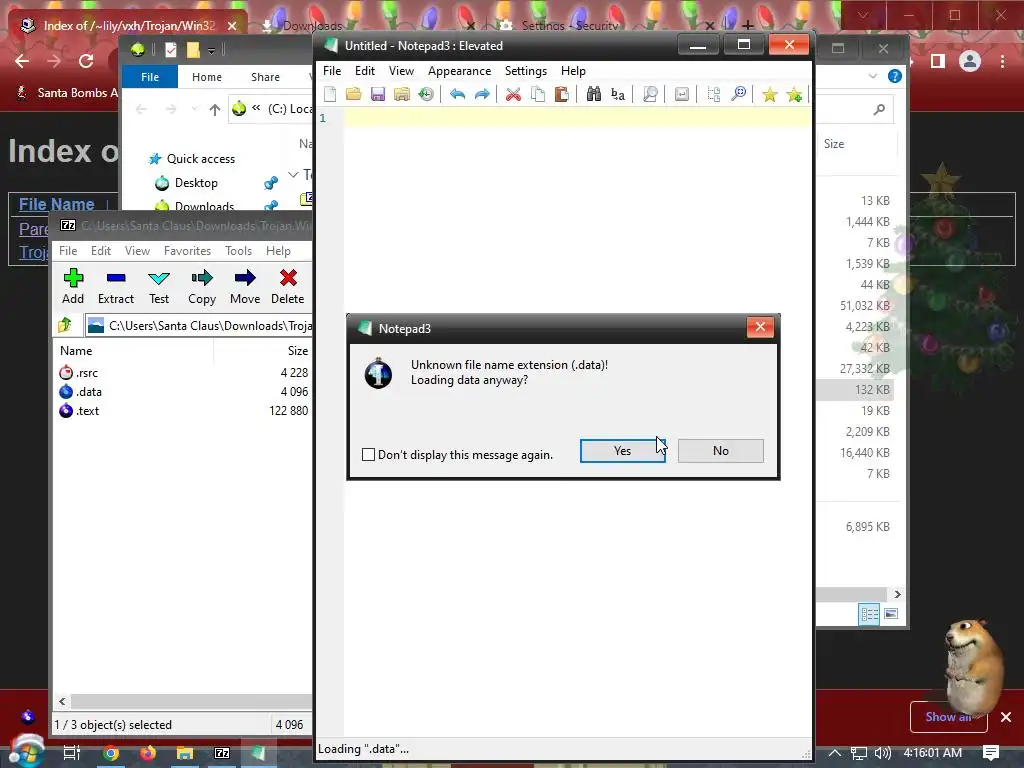Click Move in the 7-Zip toolbar

point(245,287)
